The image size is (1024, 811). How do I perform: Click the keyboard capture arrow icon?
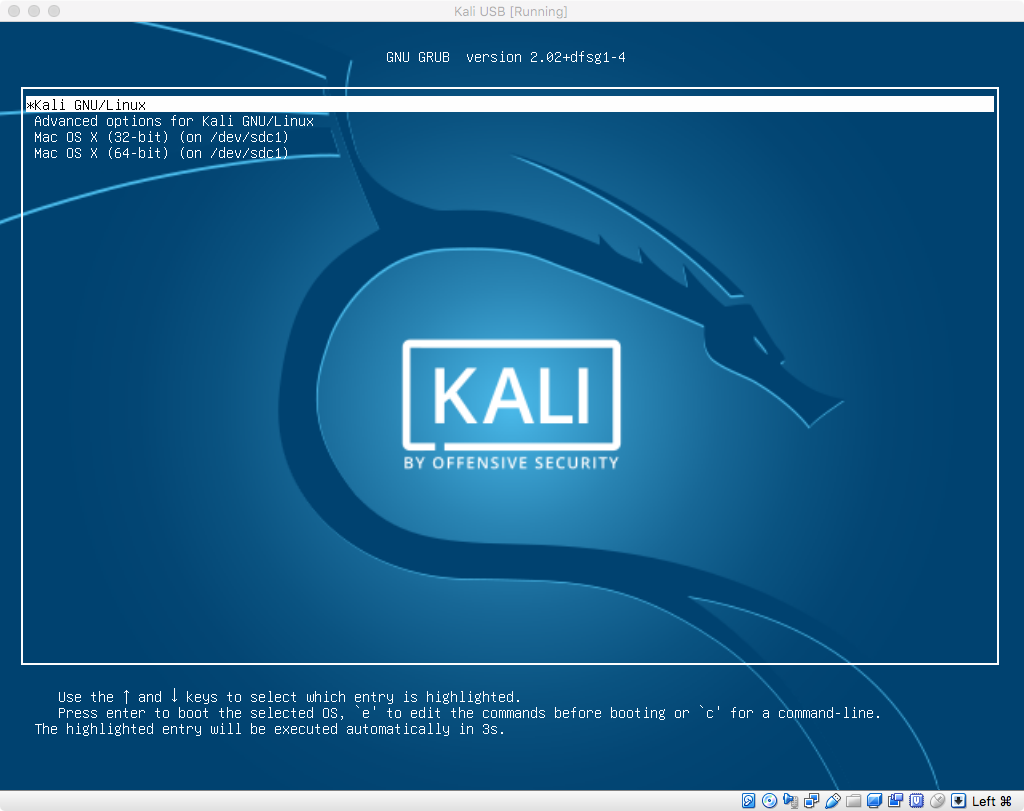coord(958,801)
